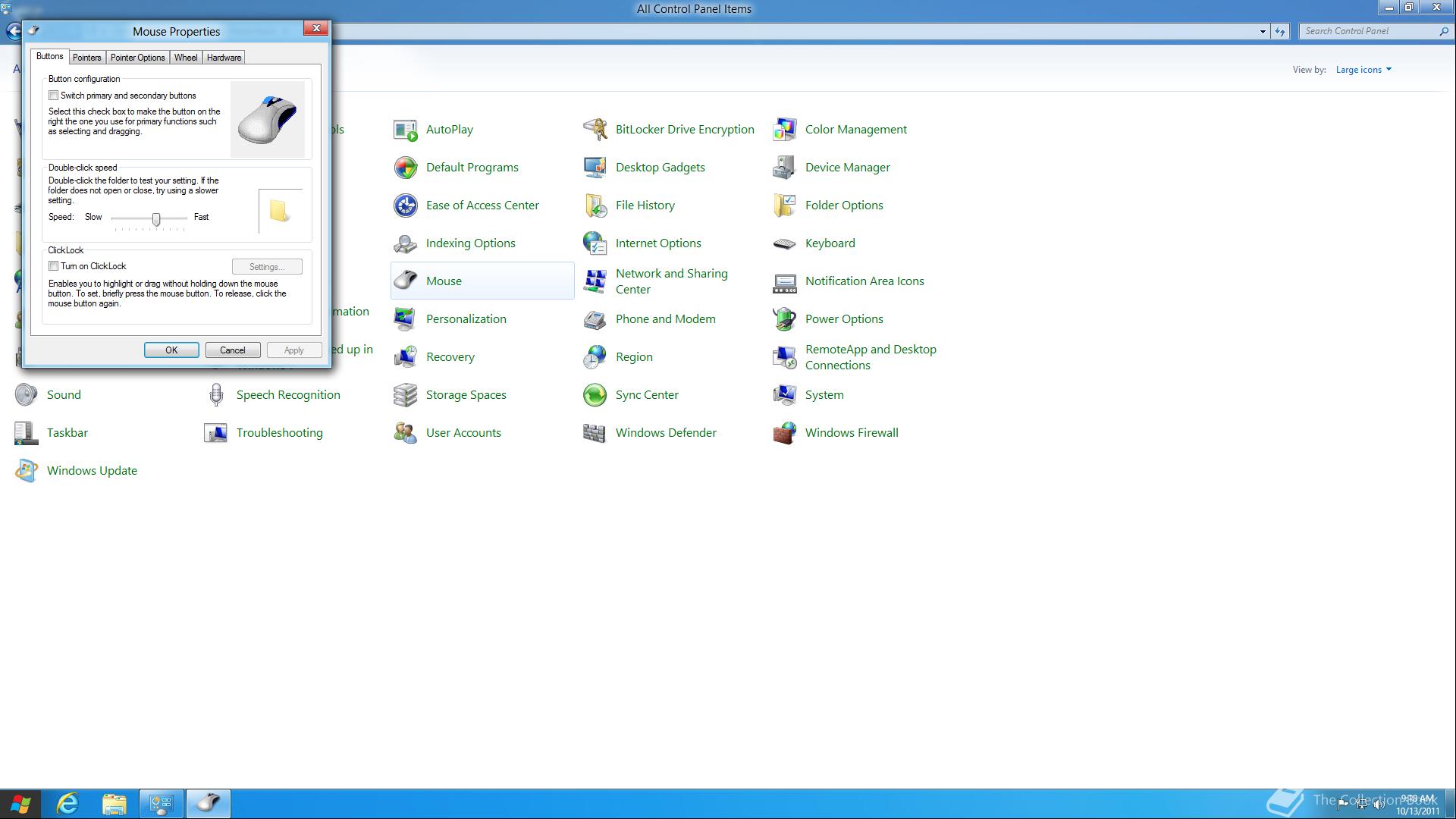Open the Windows Start button
Screen dimensions: 1456x819
[x=20, y=804]
